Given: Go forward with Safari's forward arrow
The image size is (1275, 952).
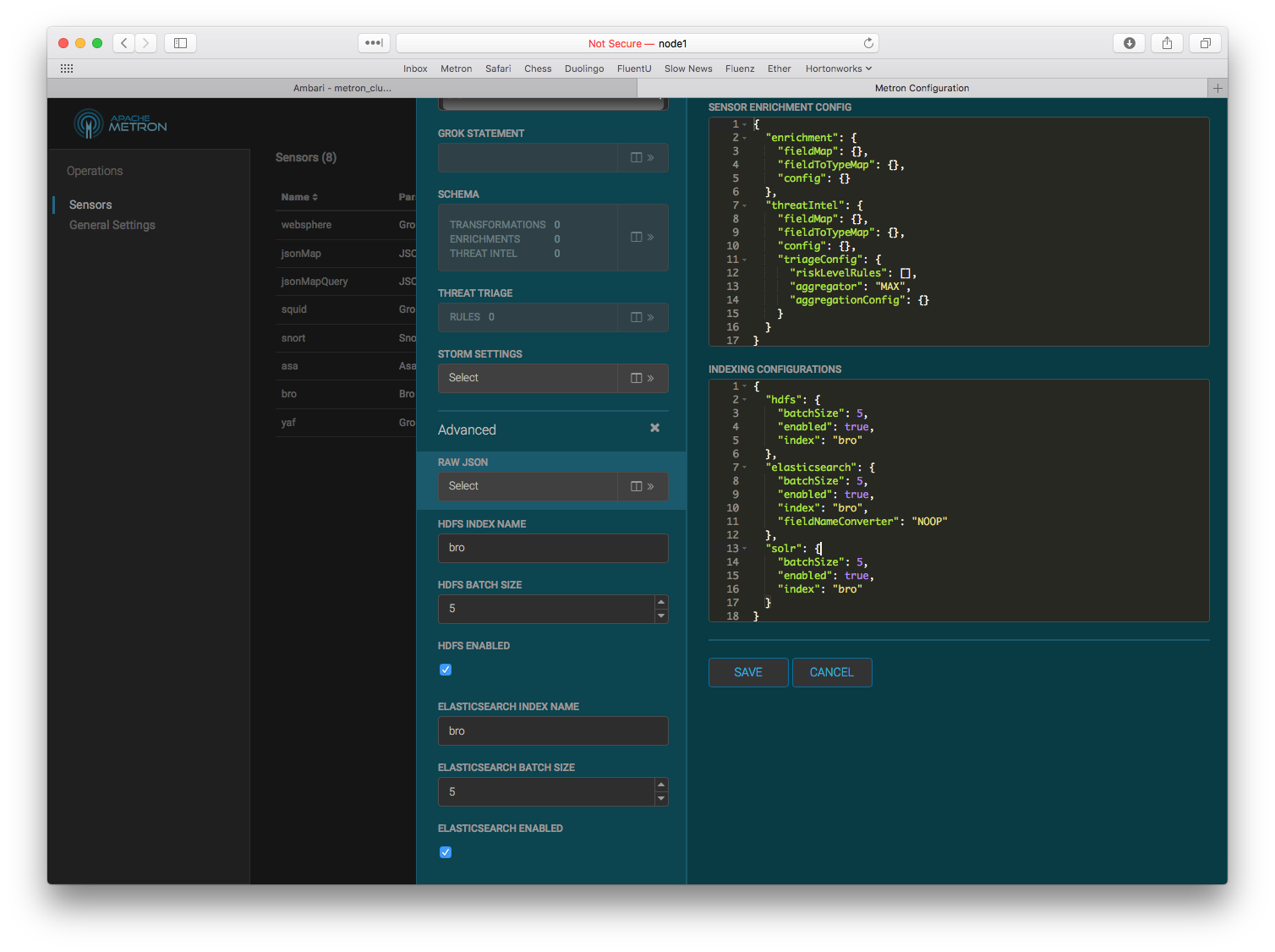Looking at the screenshot, I should (145, 43).
